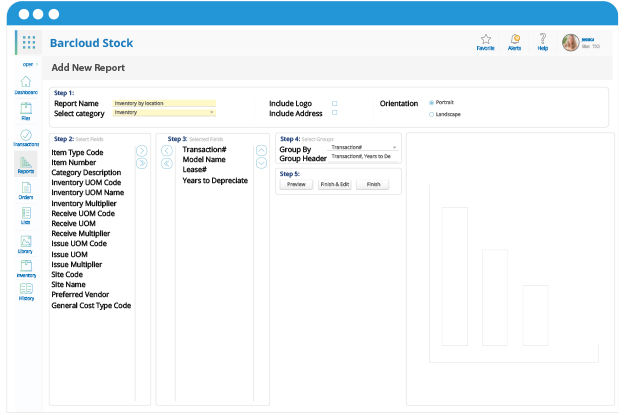Image resolution: width=626 pixels, height=415 pixels.
Task: Open the Group By dropdown
Action: coord(363,147)
